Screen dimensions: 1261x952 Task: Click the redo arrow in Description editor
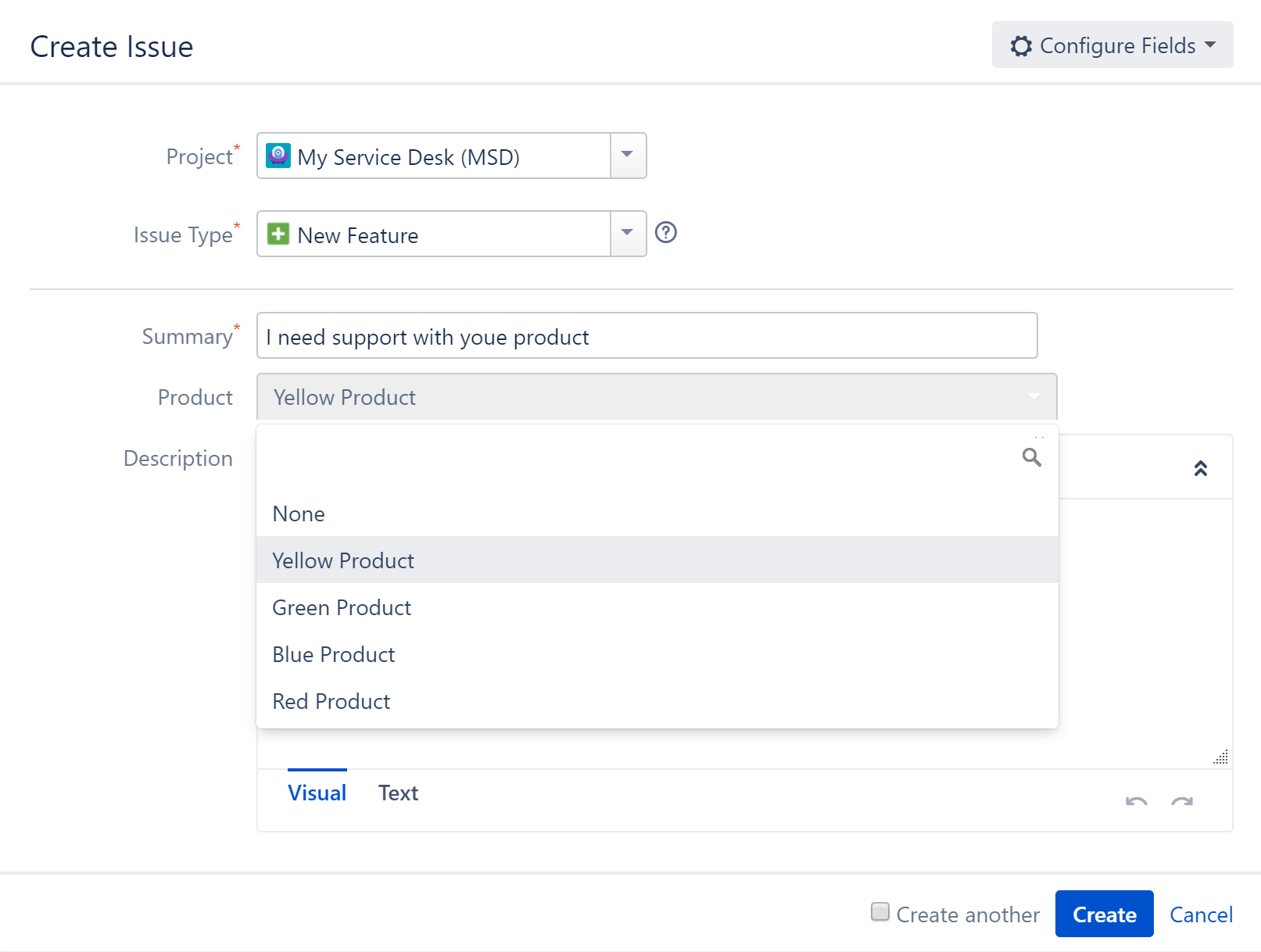click(x=1182, y=801)
